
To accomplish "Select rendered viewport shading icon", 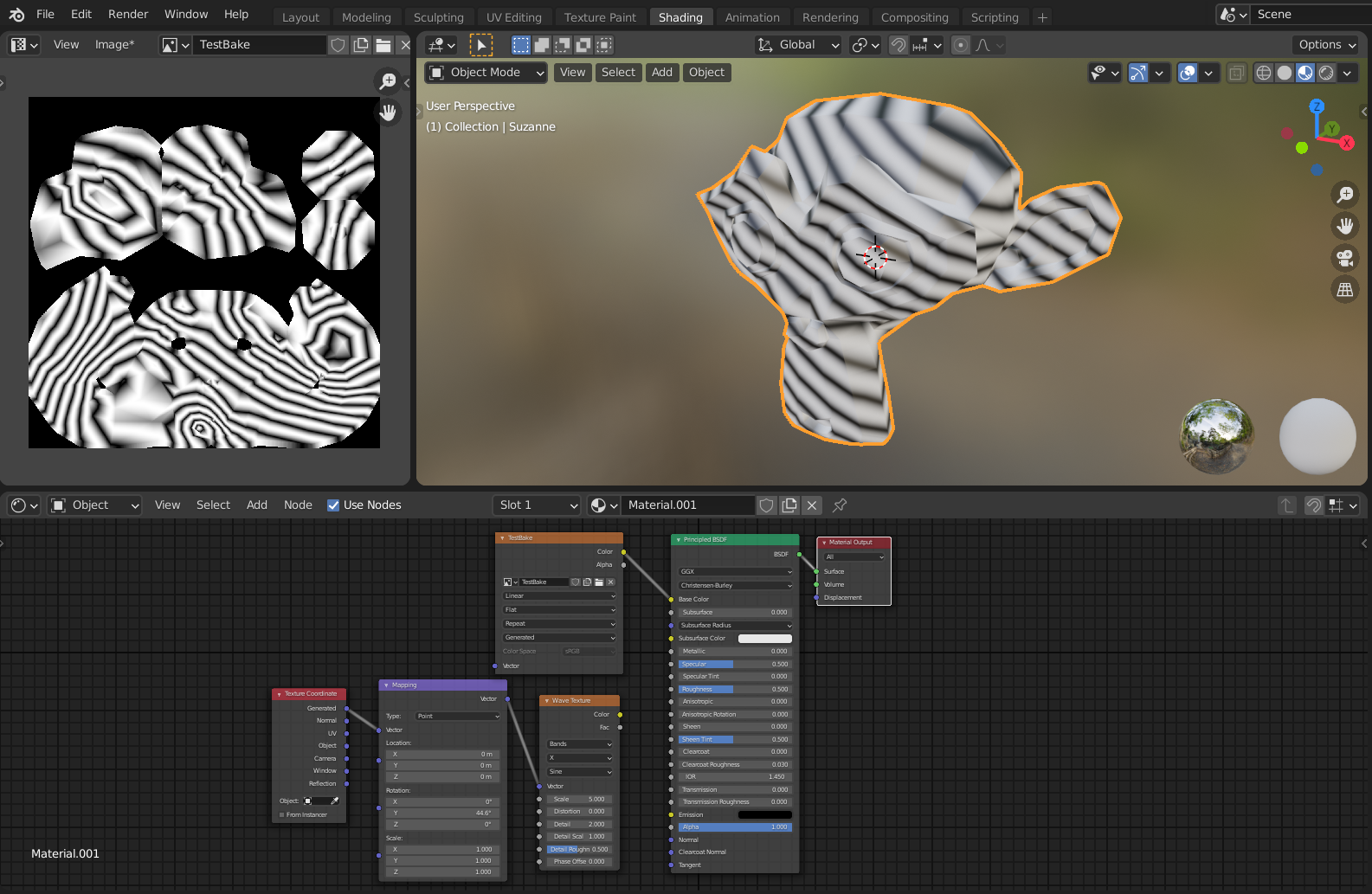I will pyautogui.click(x=1326, y=73).
